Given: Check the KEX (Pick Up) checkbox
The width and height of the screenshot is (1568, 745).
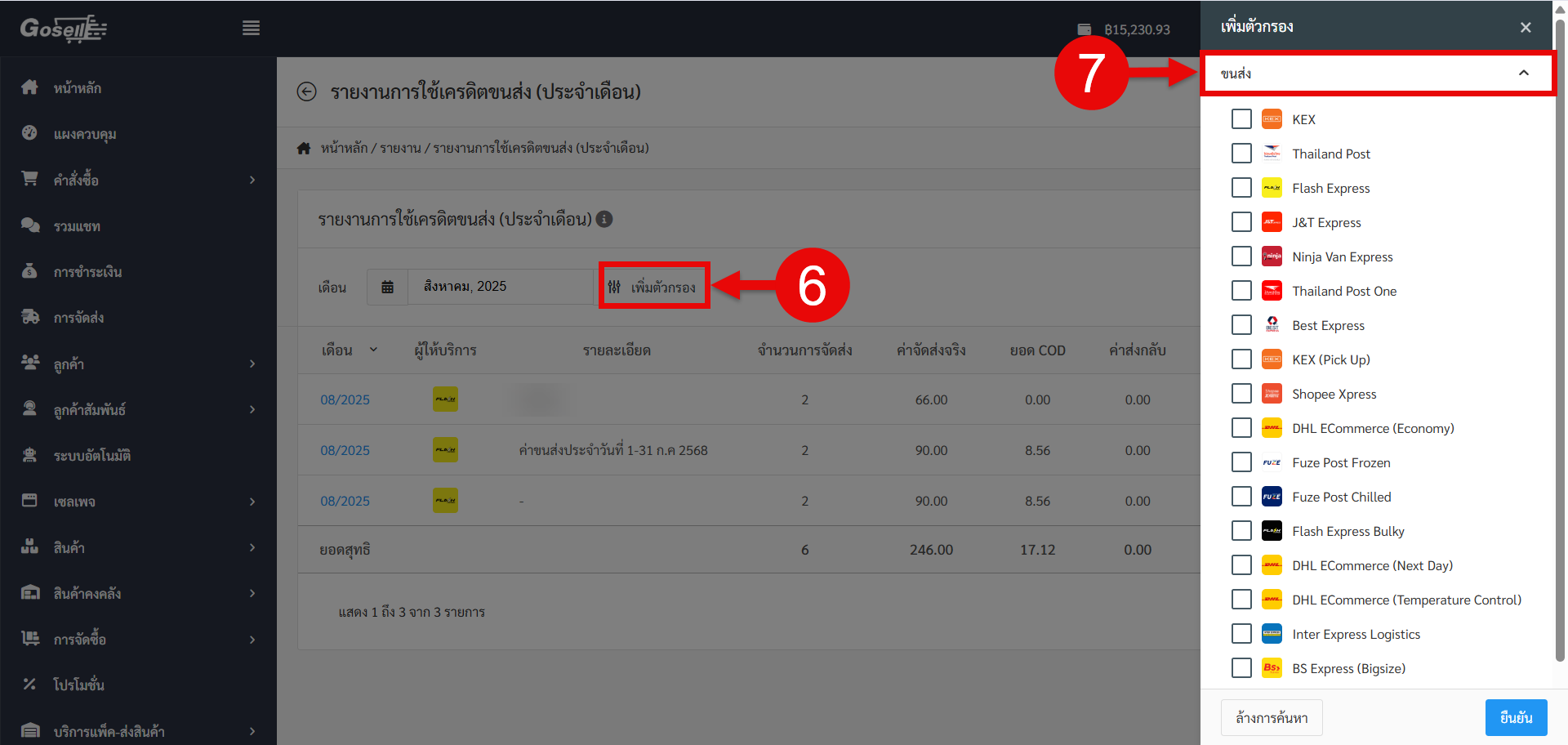Looking at the screenshot, I should coord(1241,359).
